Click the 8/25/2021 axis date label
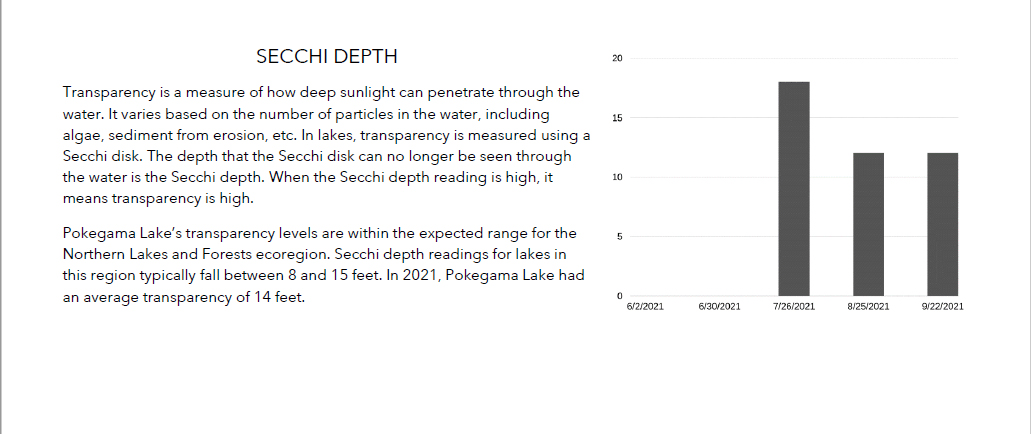 tap(869, 306)
